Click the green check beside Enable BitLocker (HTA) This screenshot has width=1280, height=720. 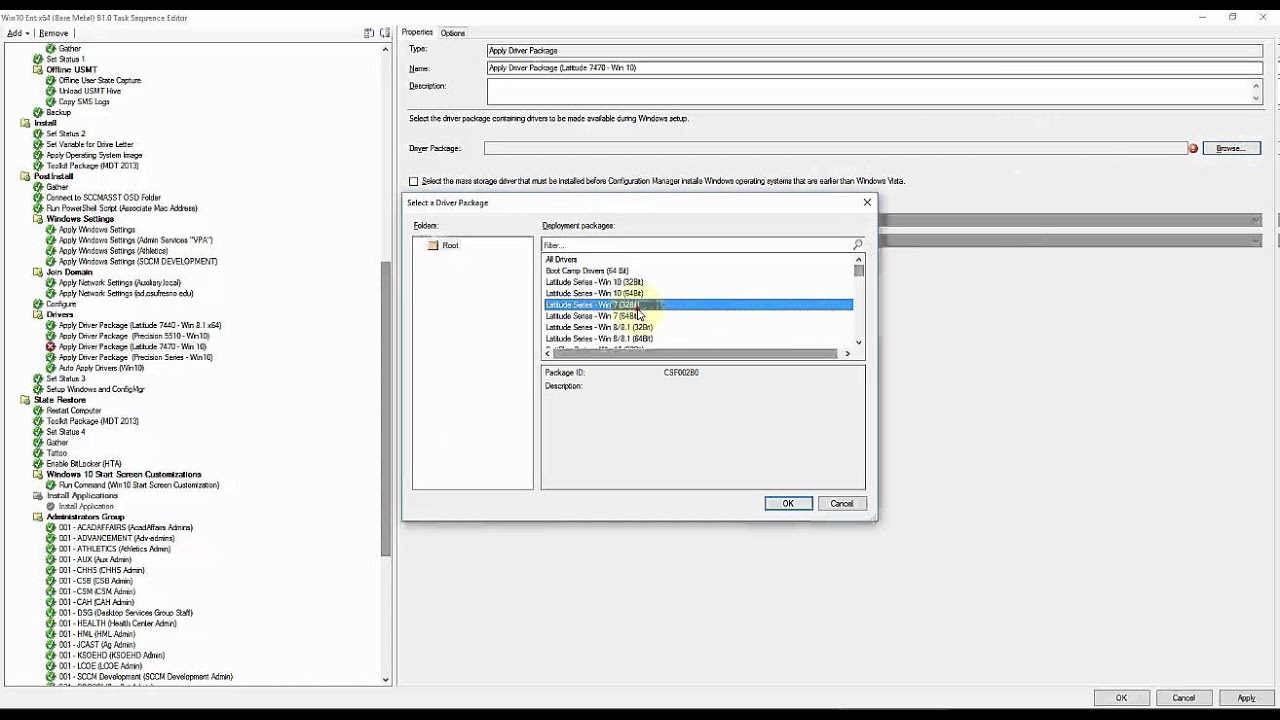point(38,464)
